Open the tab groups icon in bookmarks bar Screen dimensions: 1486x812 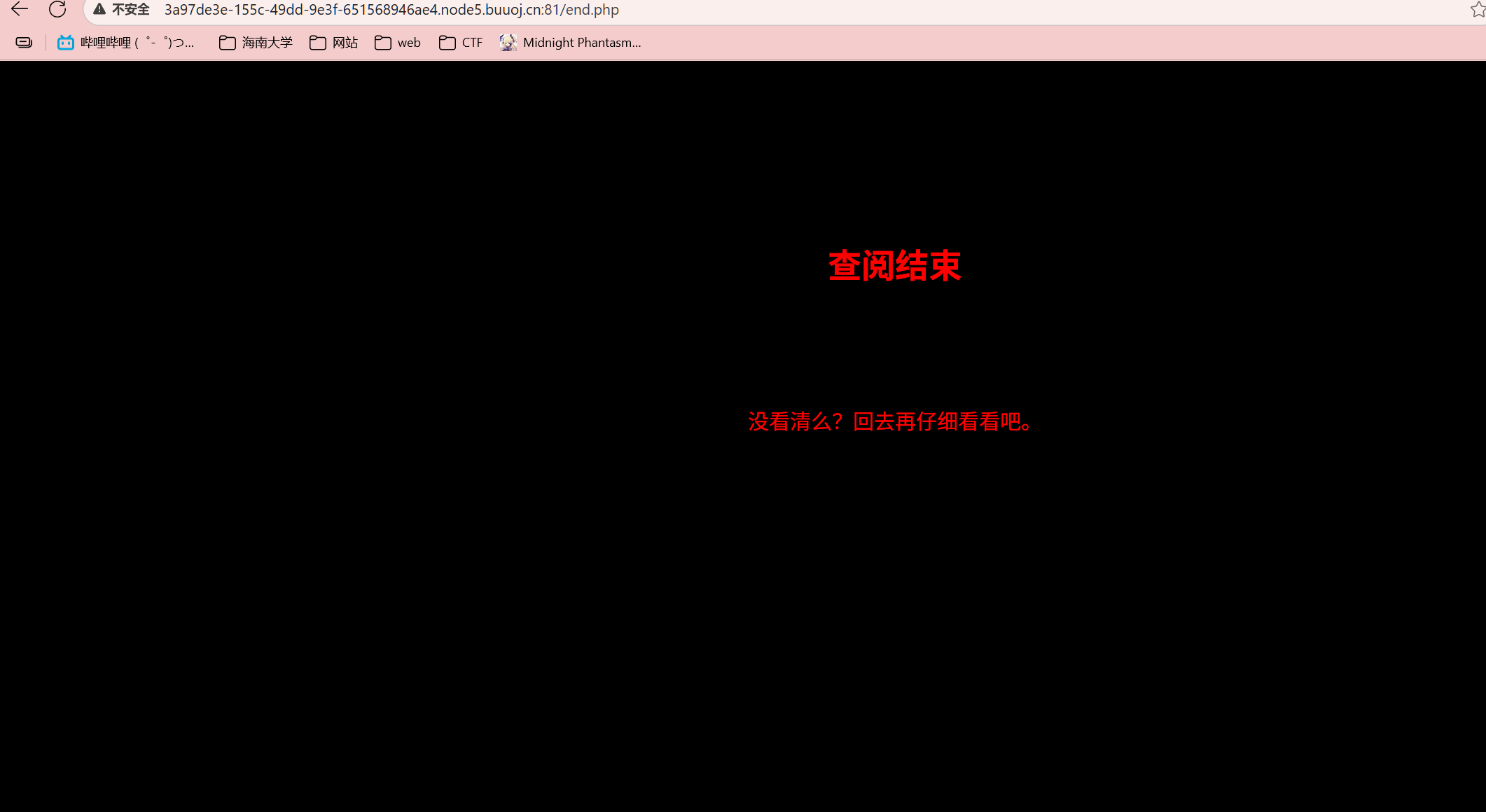pyautogui.click(x=24, y=43)
